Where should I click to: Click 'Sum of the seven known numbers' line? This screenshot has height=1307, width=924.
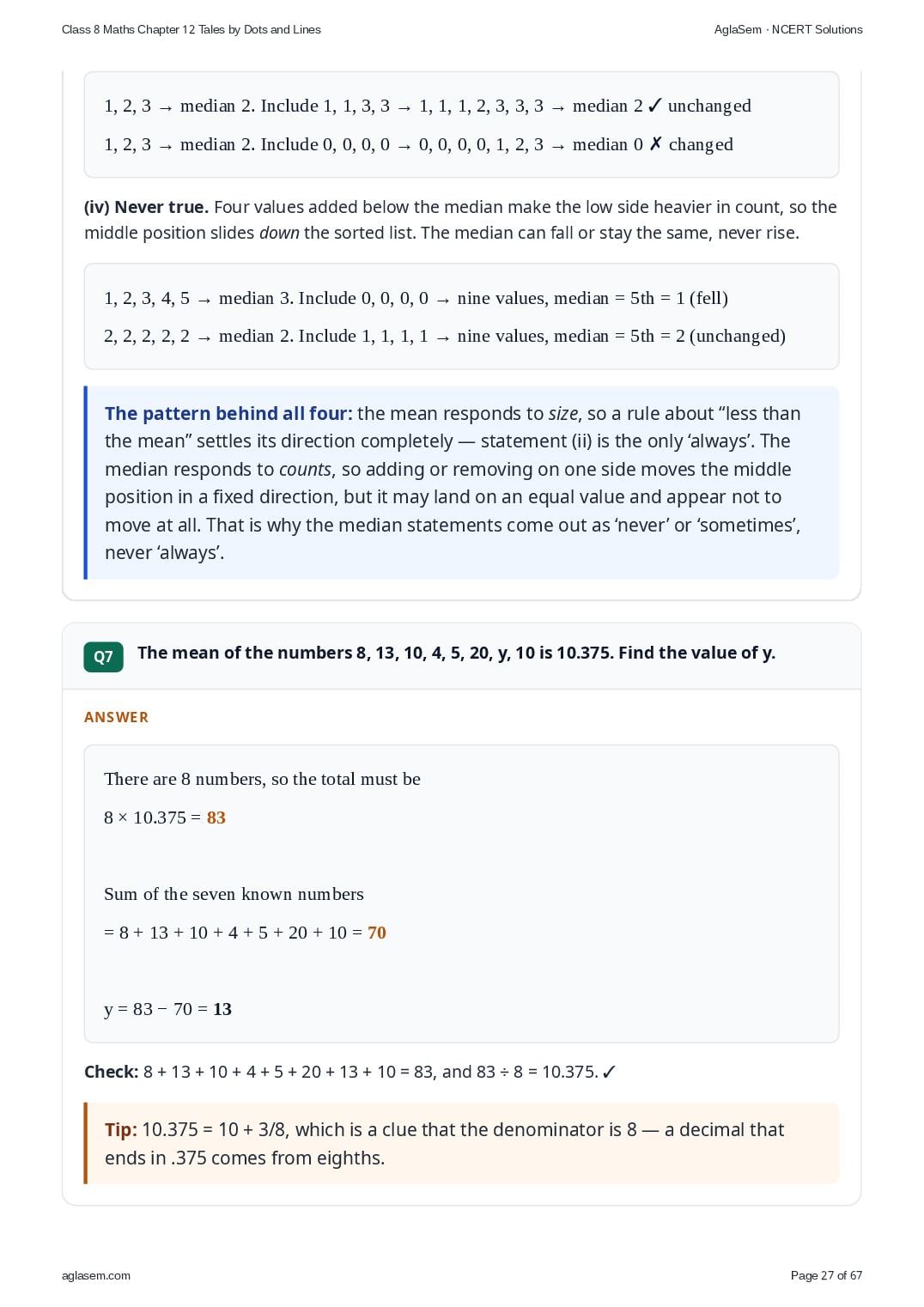click(234, 894)
